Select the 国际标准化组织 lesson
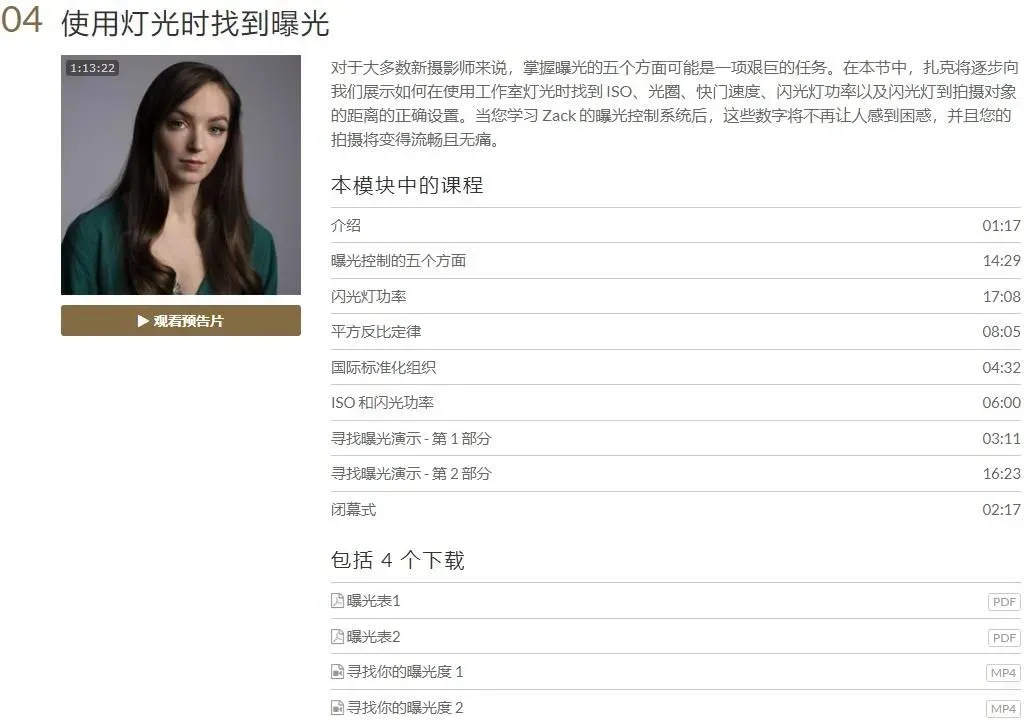The width and height of the screenshot is (1025, 727). click(675, 367)
